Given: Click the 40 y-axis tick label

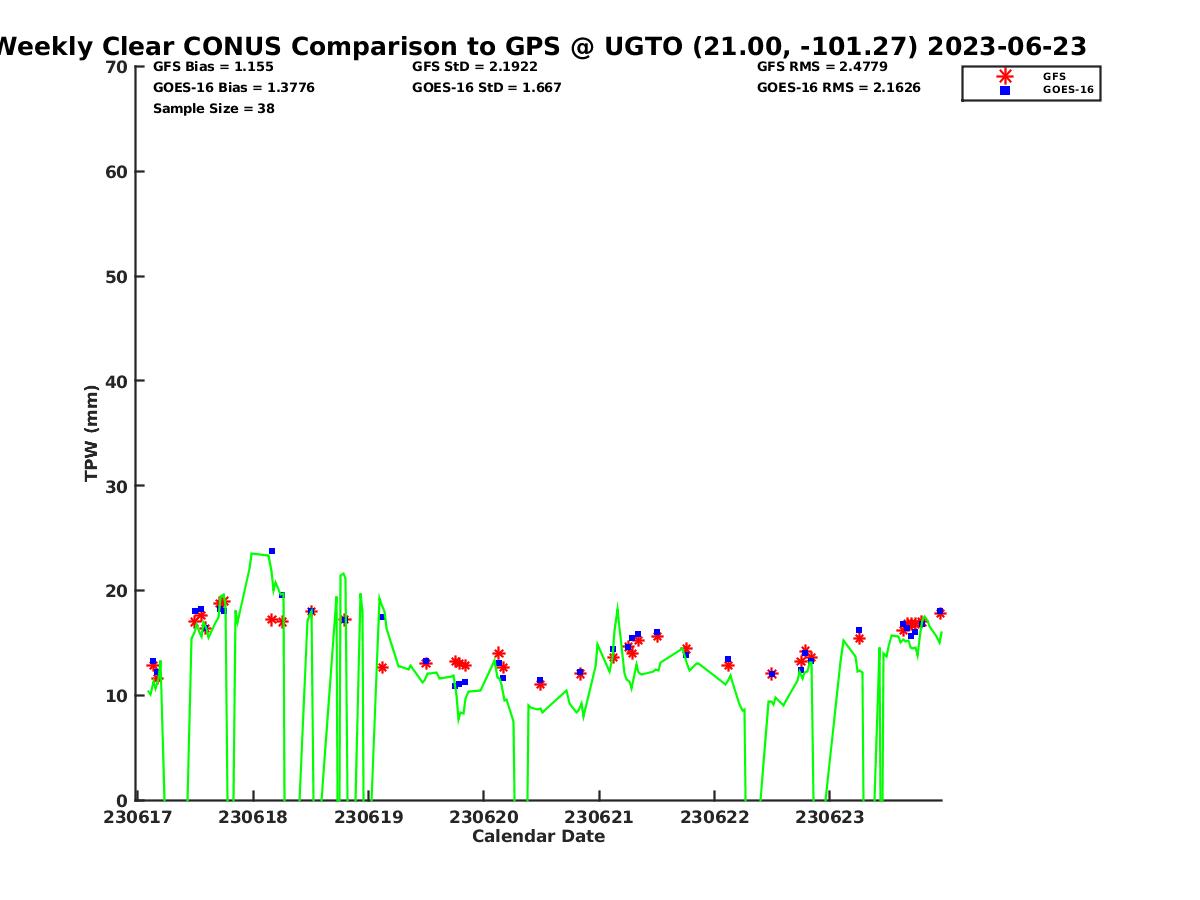Looking at the screenshot, I should point(117,381).
